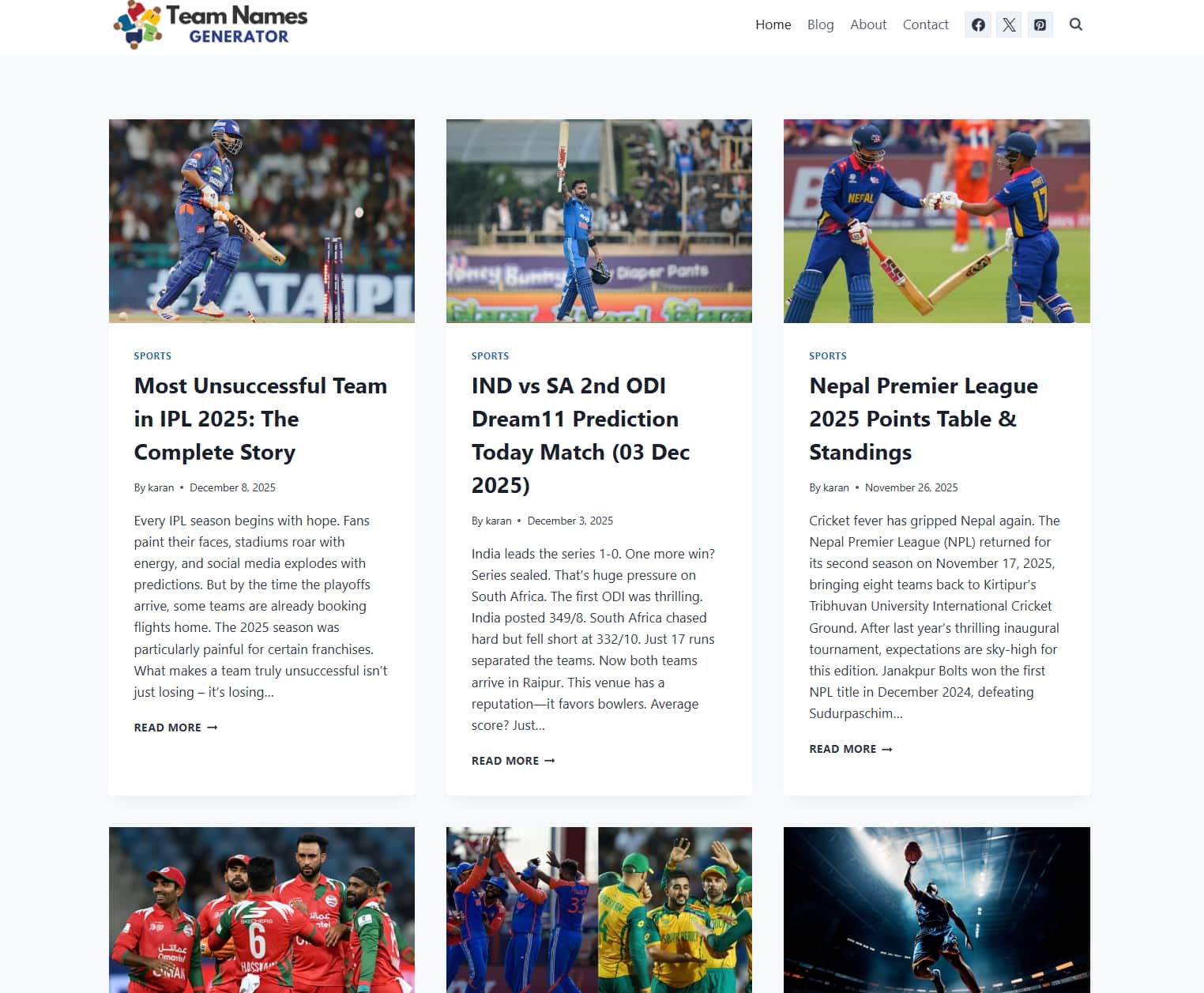
Task: Select the Sports category above the IPL article
Action: coord(152,355)
